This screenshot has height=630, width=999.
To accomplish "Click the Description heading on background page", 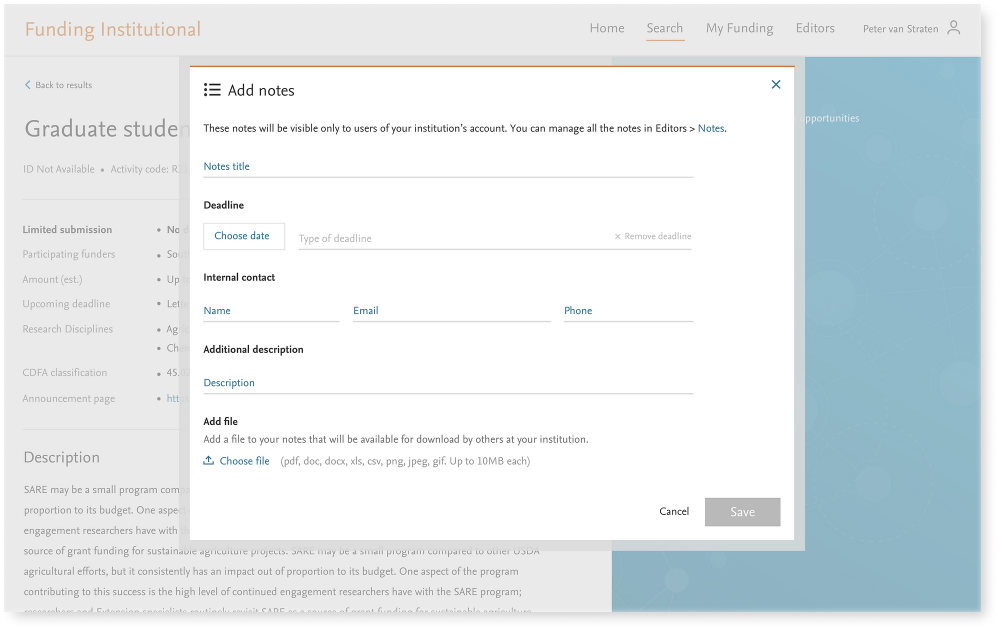I will pyautogui.click(x=61, y=457).
